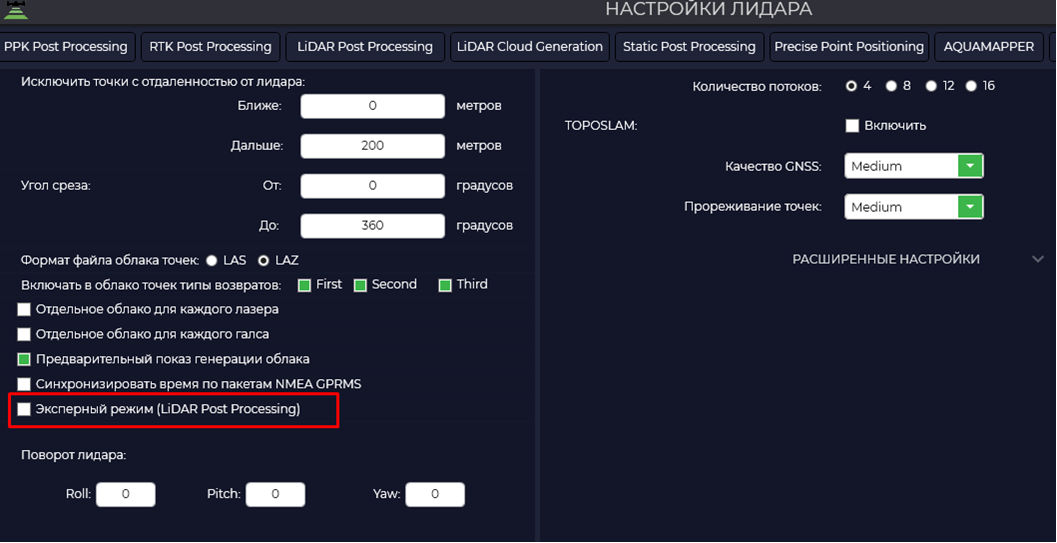Set thread count to 12
Viewport: 1057px width, 543px height.
click(931, 86)
